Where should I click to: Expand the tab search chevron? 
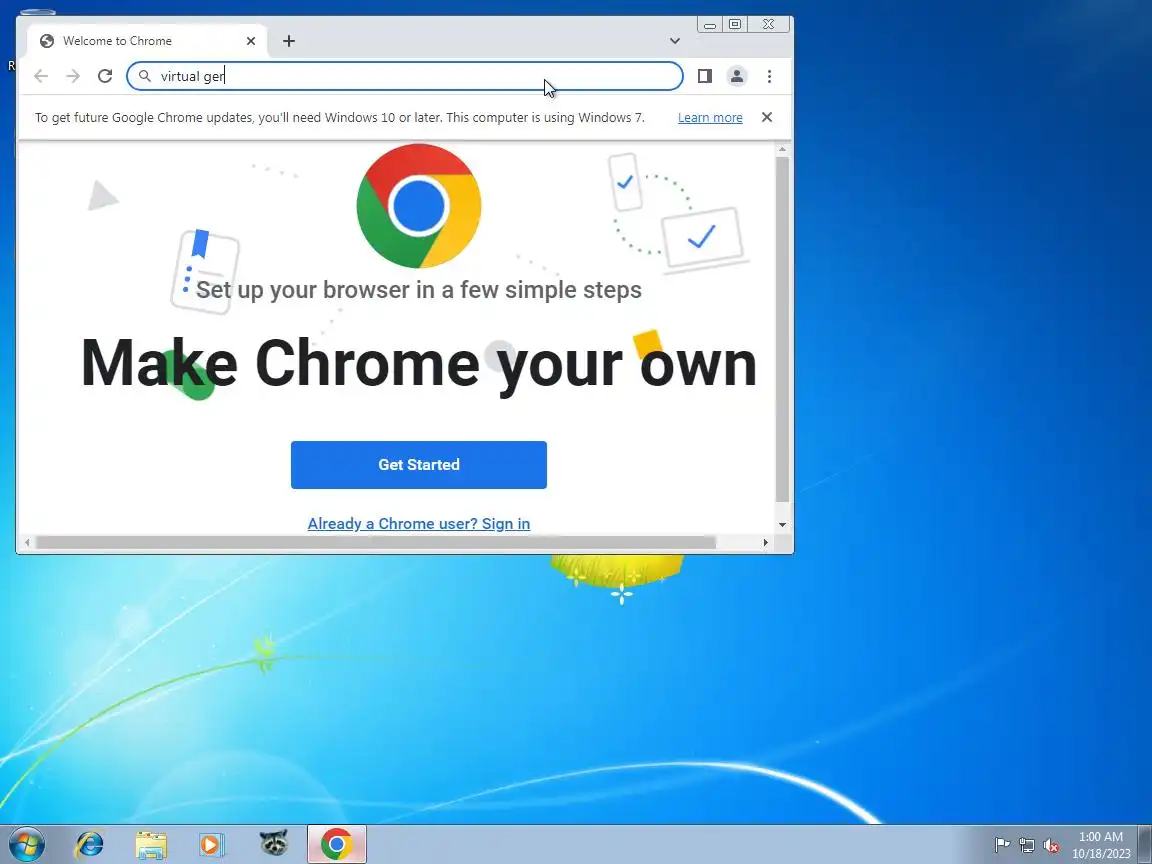(x=674, y=40)
